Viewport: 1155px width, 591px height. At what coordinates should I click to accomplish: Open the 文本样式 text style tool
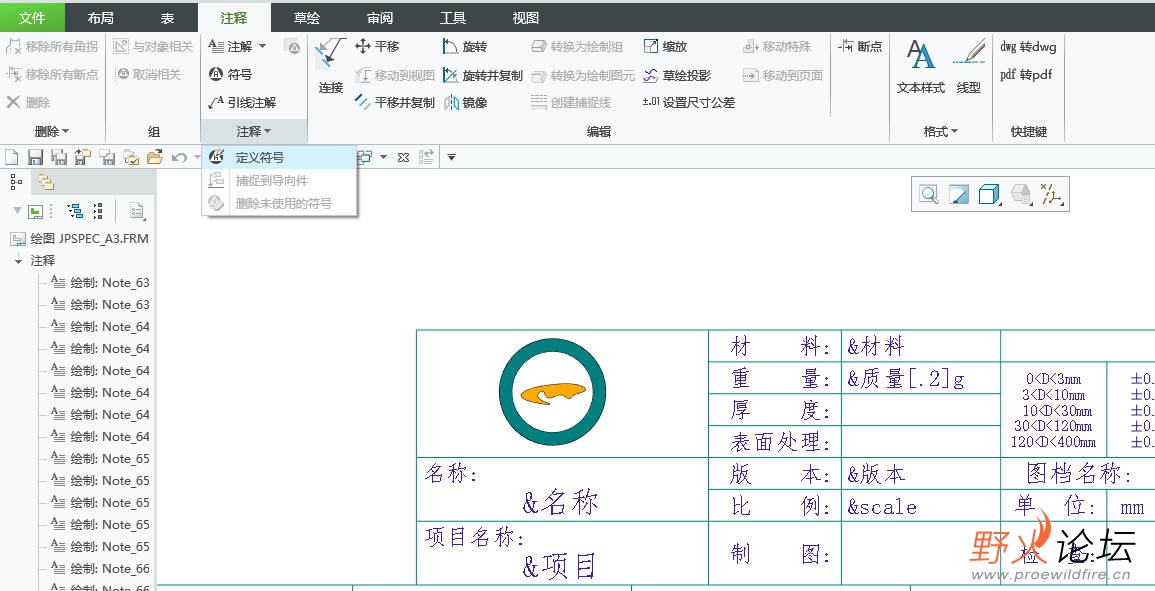[920, 66]
